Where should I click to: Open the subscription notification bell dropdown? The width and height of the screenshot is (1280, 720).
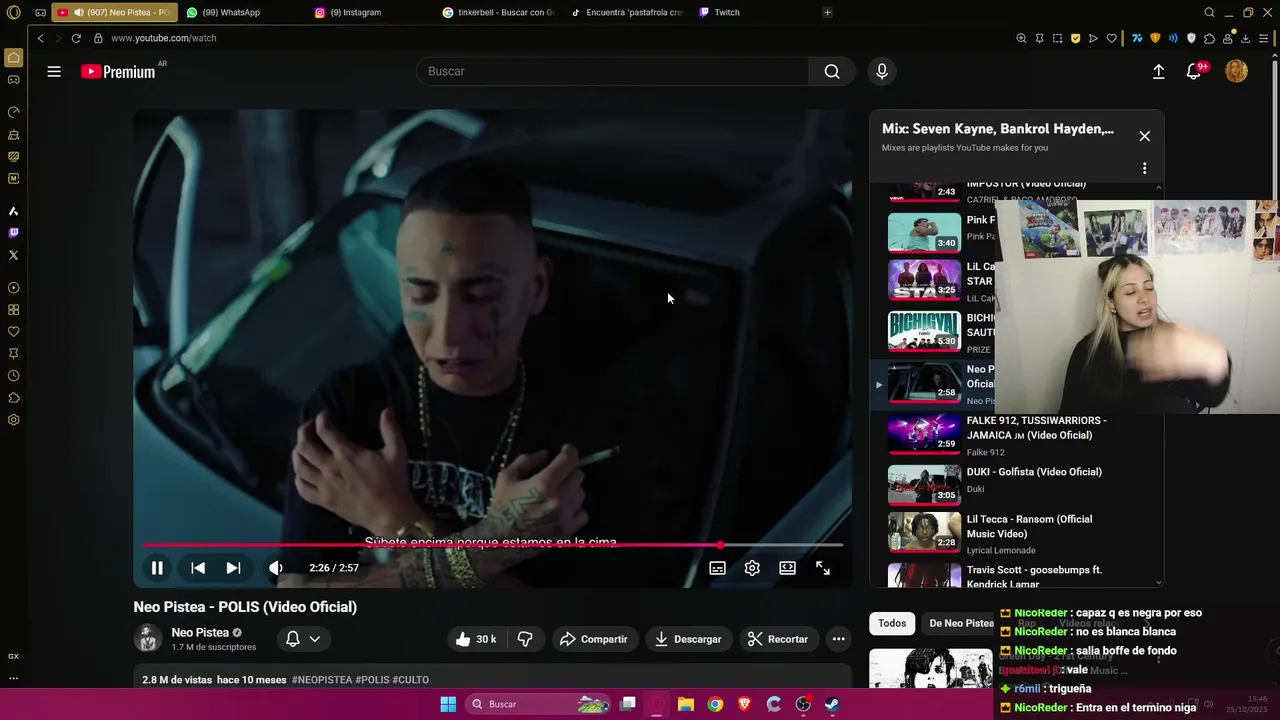pos(303,639)
